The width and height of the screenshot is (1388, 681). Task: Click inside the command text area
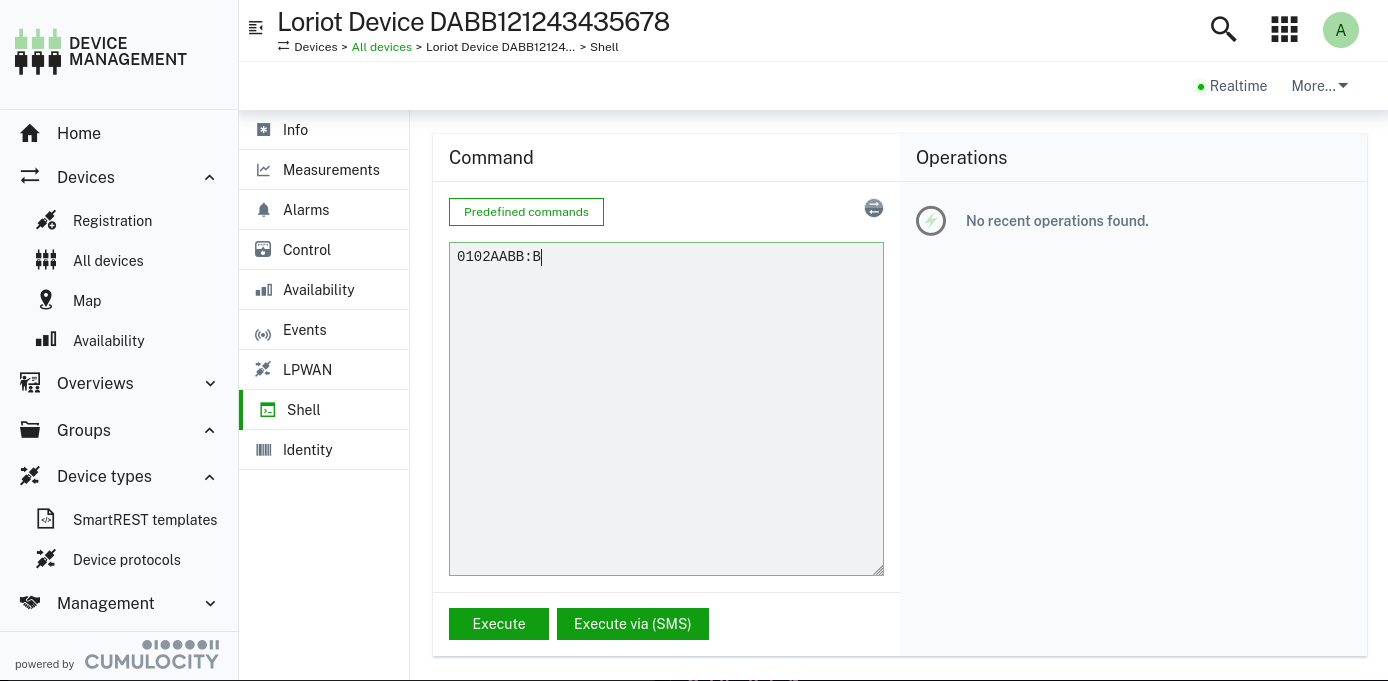click(x=666, y=420)
